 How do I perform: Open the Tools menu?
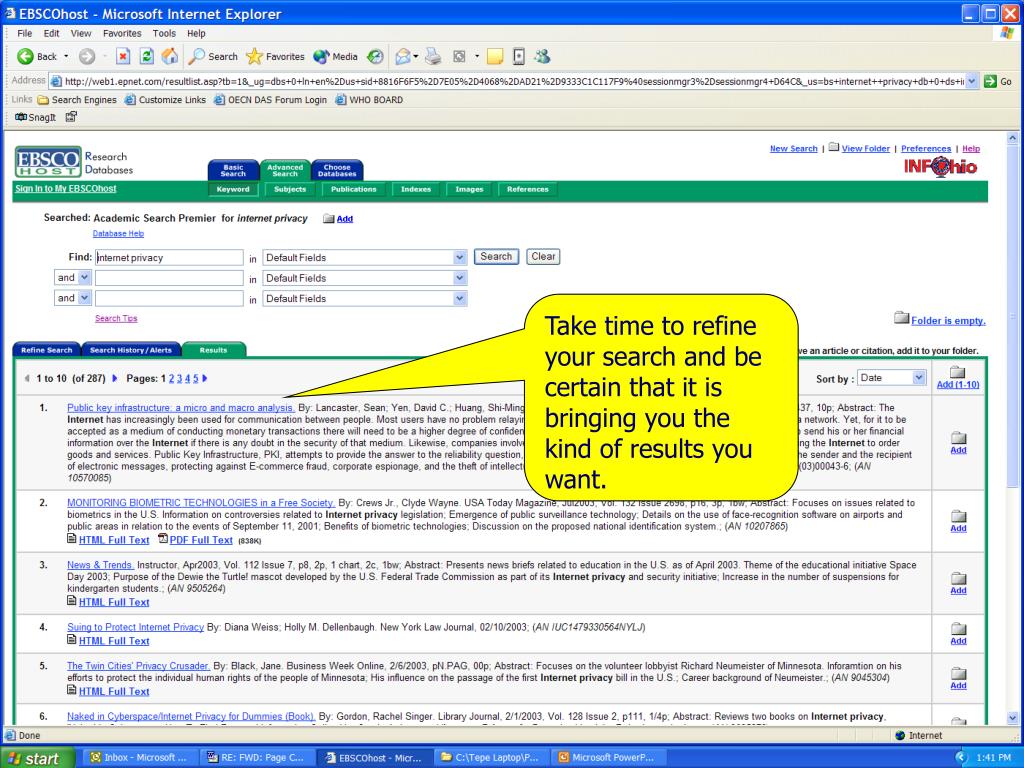click(164, 33)
